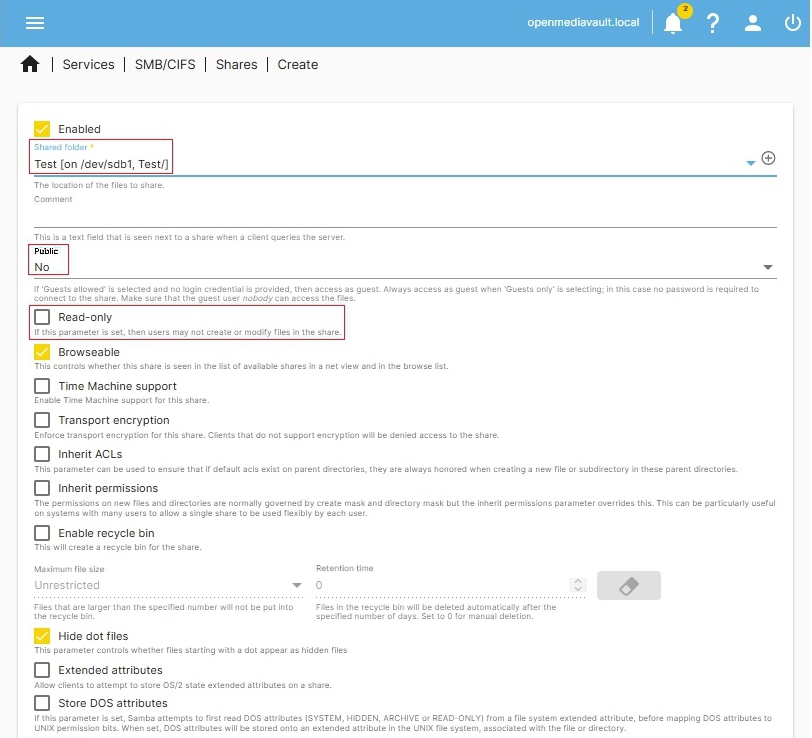
Task: Open the Maximum file size dropdown
Action: pos(297,585)
